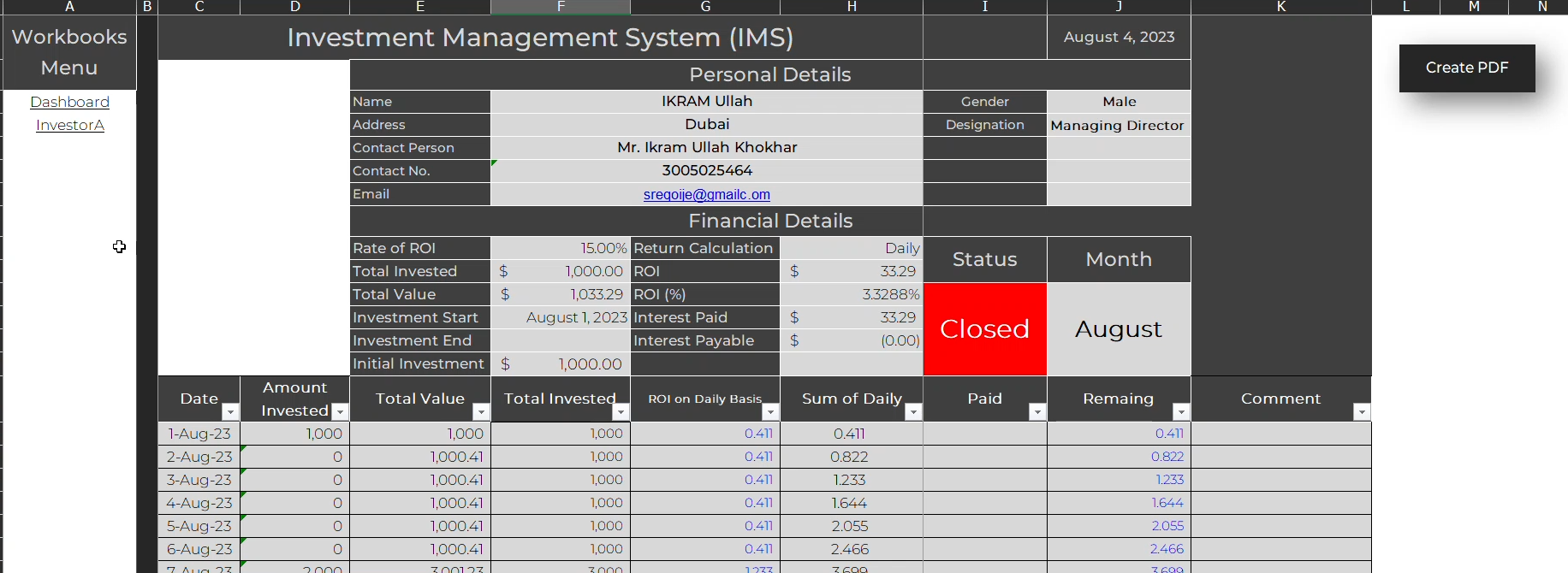
Task: Open the Comment column filter dropdown
Action: pyautogui.click(x=1362, y=412)
